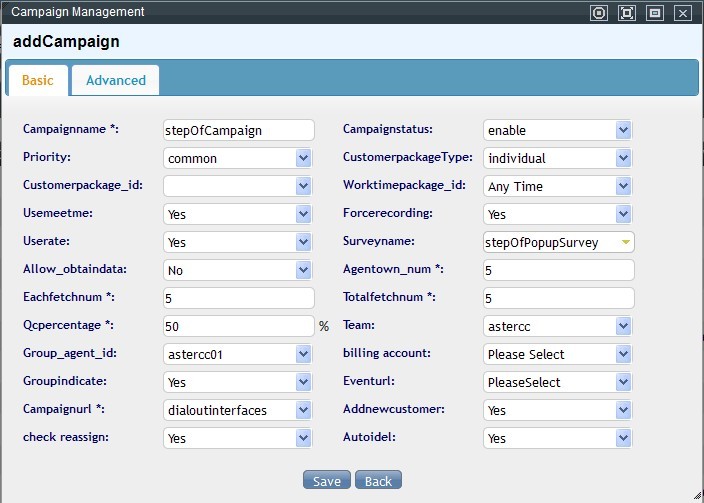The height and width of the screenshot is (503, 704).
Task: Click the fullscreen expand icon in title bar
Action: pyautogui.click(x=627, y=13)
